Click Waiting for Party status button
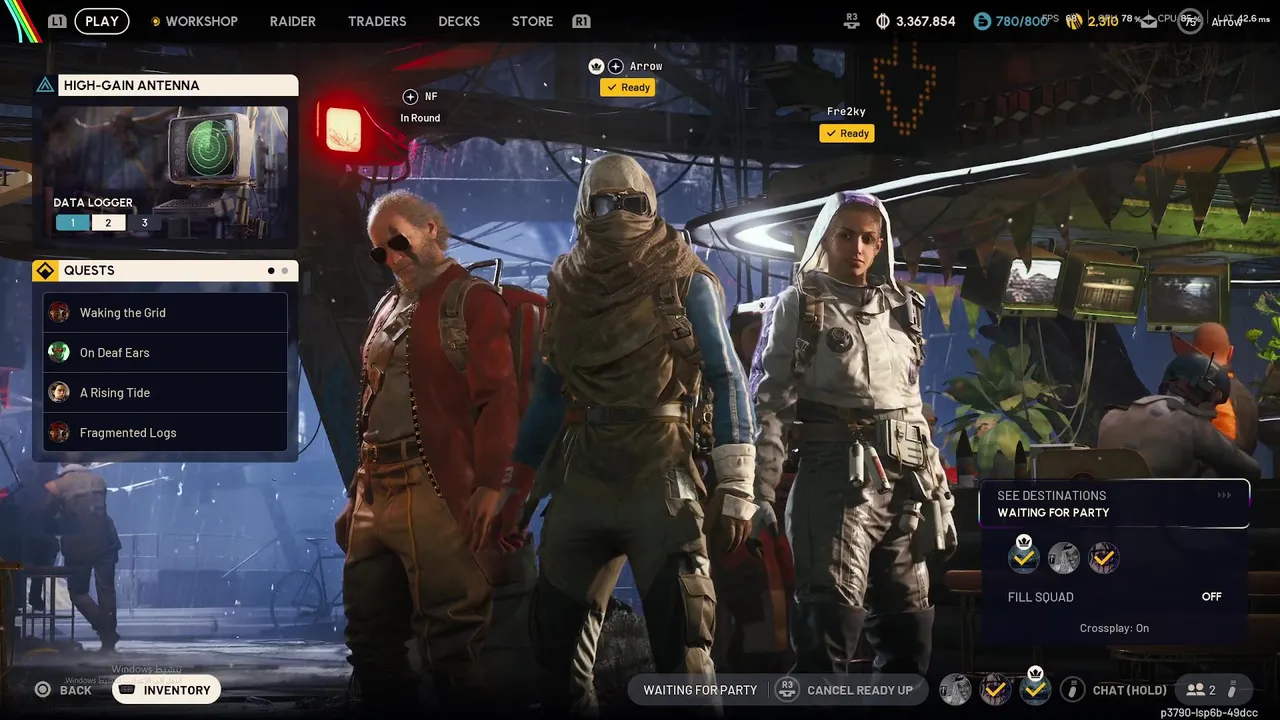Viewport: 1280px width, 720px height. tap(700, 690)
